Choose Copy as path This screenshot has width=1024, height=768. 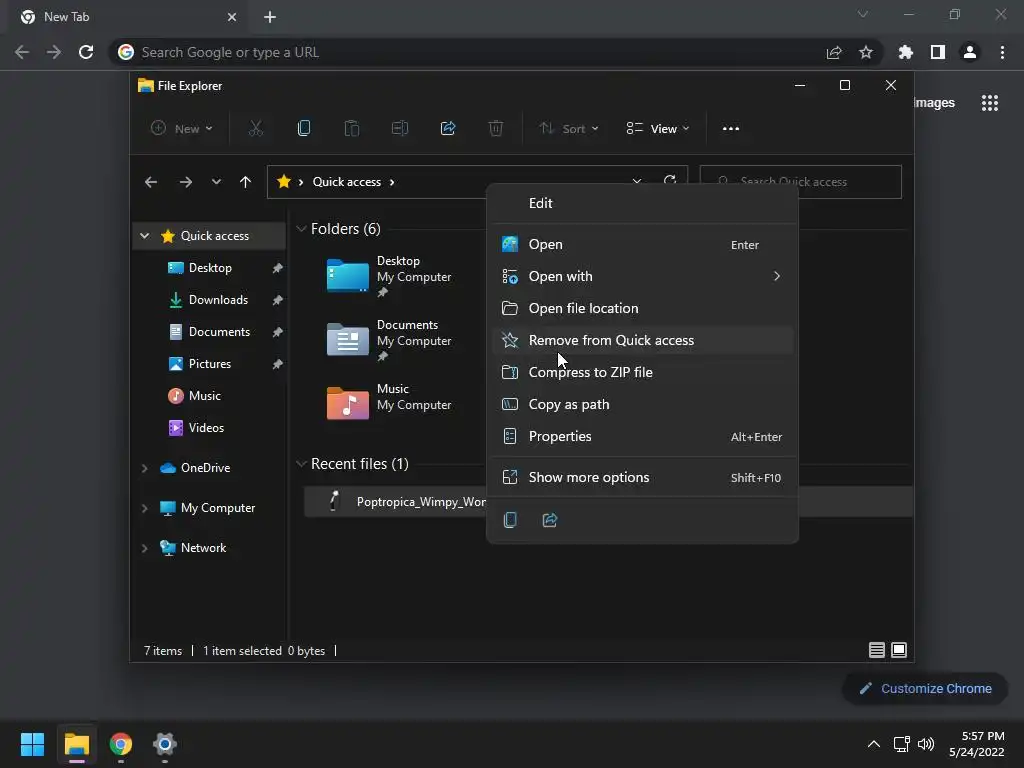click(x=643, y=404)
